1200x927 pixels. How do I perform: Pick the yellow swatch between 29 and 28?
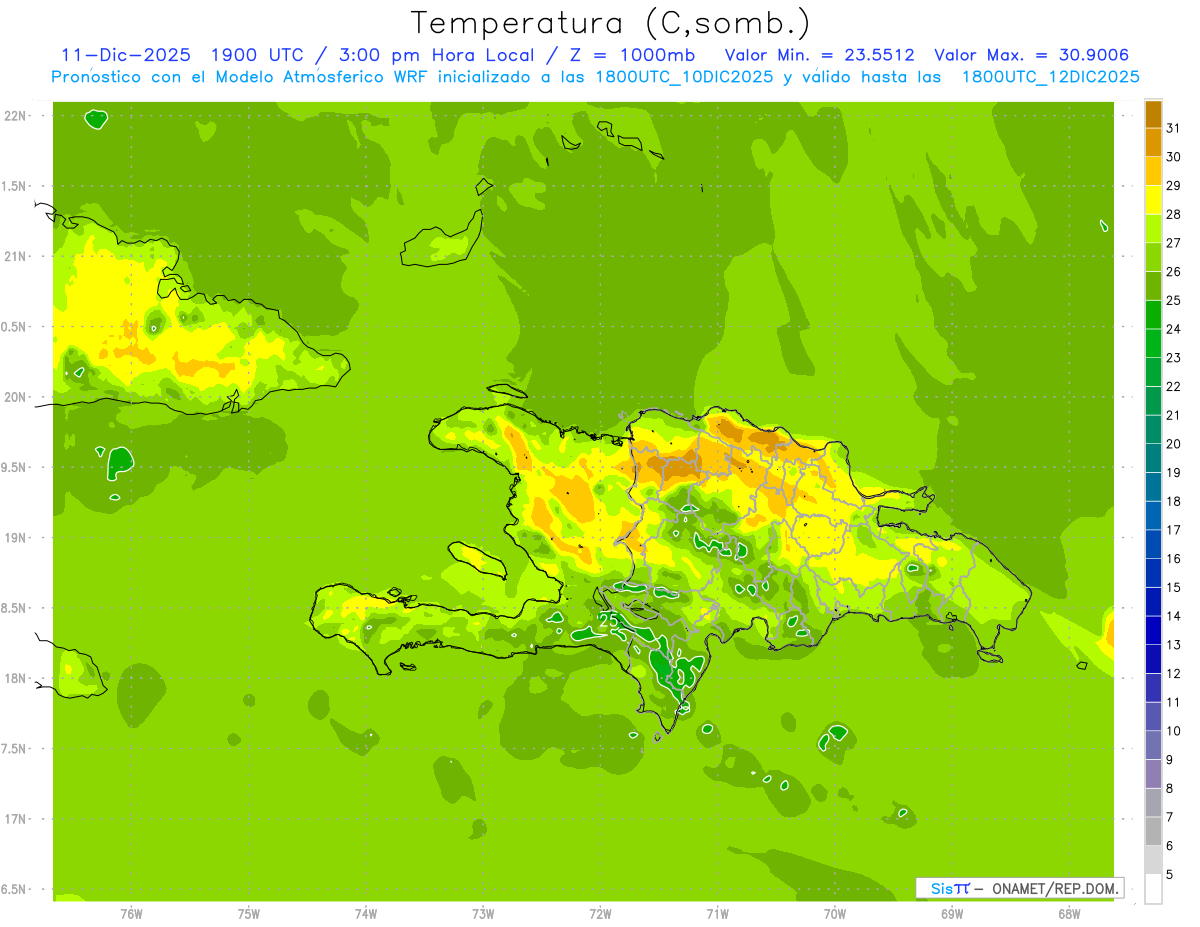pos(1153,200)
